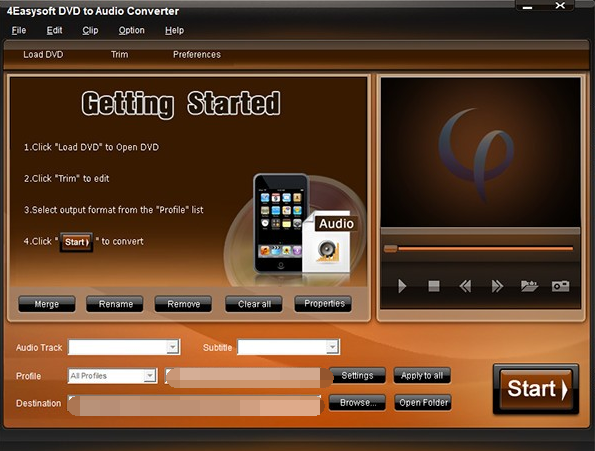Image resolution: width=595 pixels, height=451 pixels.
Task: Open the File menu
Action: (19, 30)
